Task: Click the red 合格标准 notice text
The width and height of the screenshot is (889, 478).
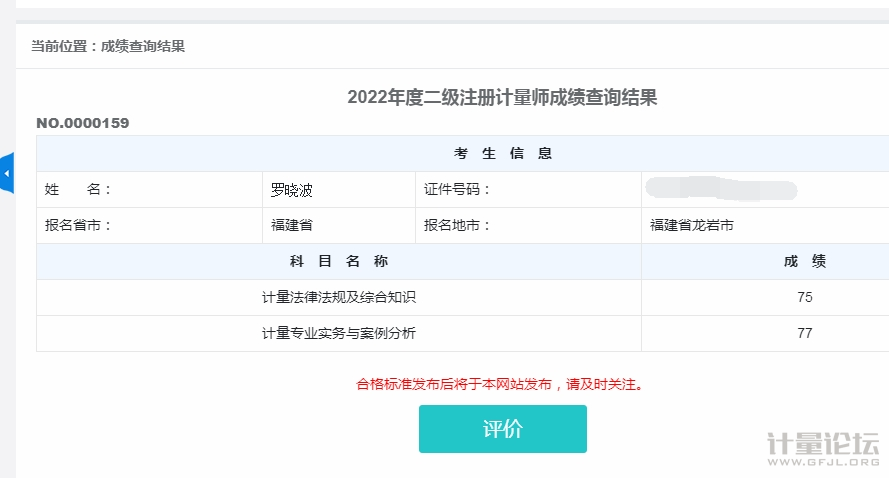Action: pyautogui.click(x=500, y=383)
